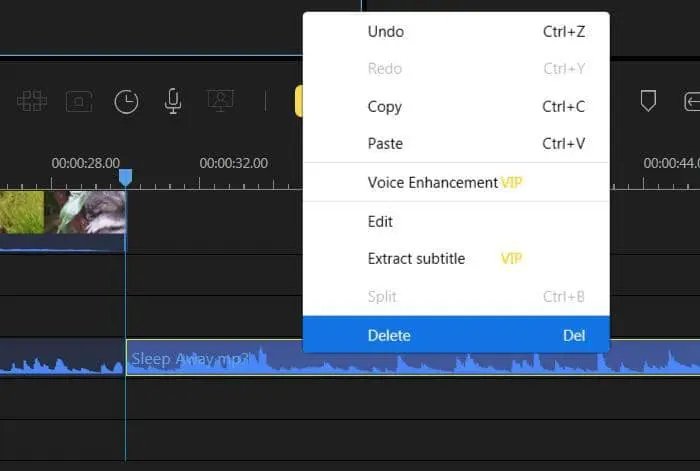Click the arrow icon at toolbar's right edge
Screen dimensions: 700x471
[691, 101]
